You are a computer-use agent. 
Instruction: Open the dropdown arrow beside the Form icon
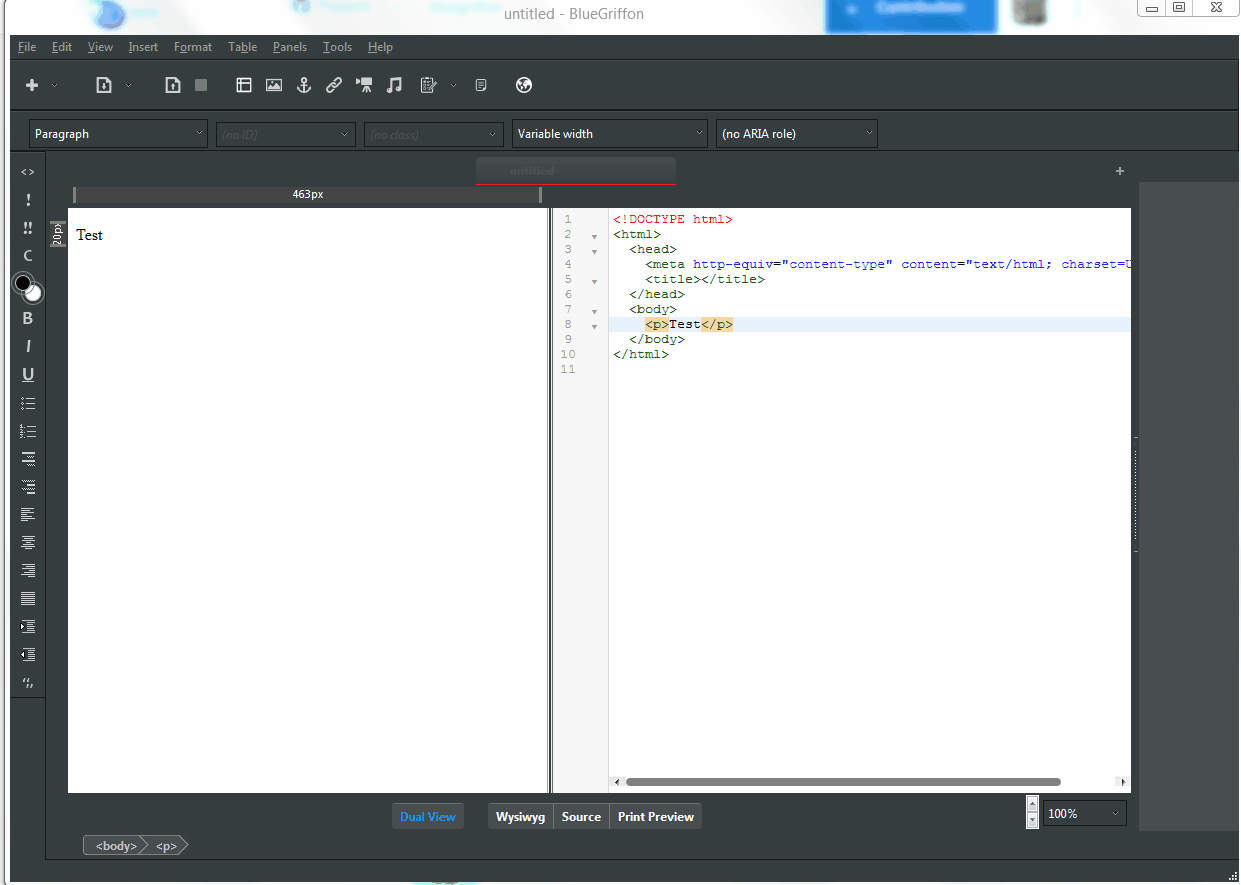tap(453, 86)
